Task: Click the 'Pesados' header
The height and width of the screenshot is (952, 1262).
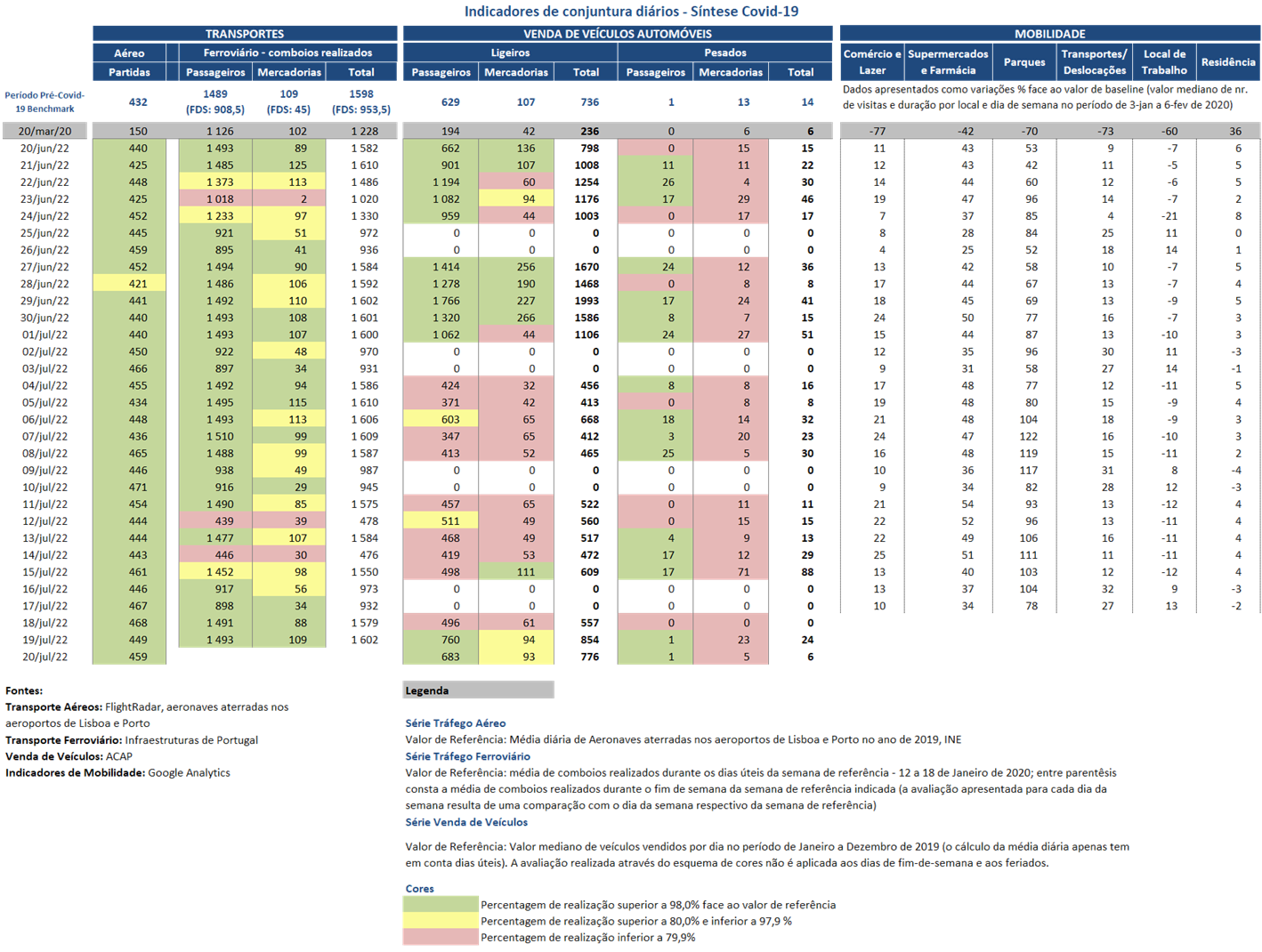Action: [x=725, y=53]
